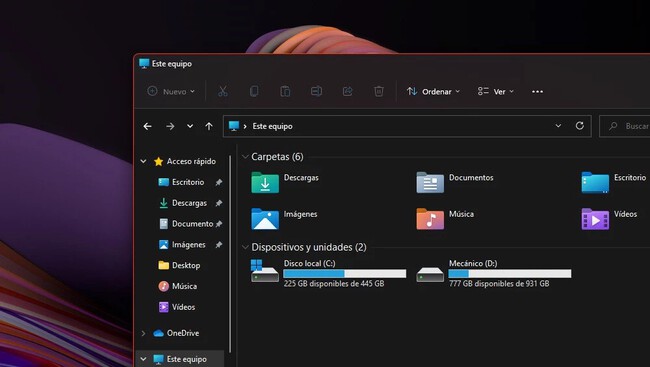Collapse the Dispositivos y unidades section
This screenshot has width=650, height=367.
[245, 247]
